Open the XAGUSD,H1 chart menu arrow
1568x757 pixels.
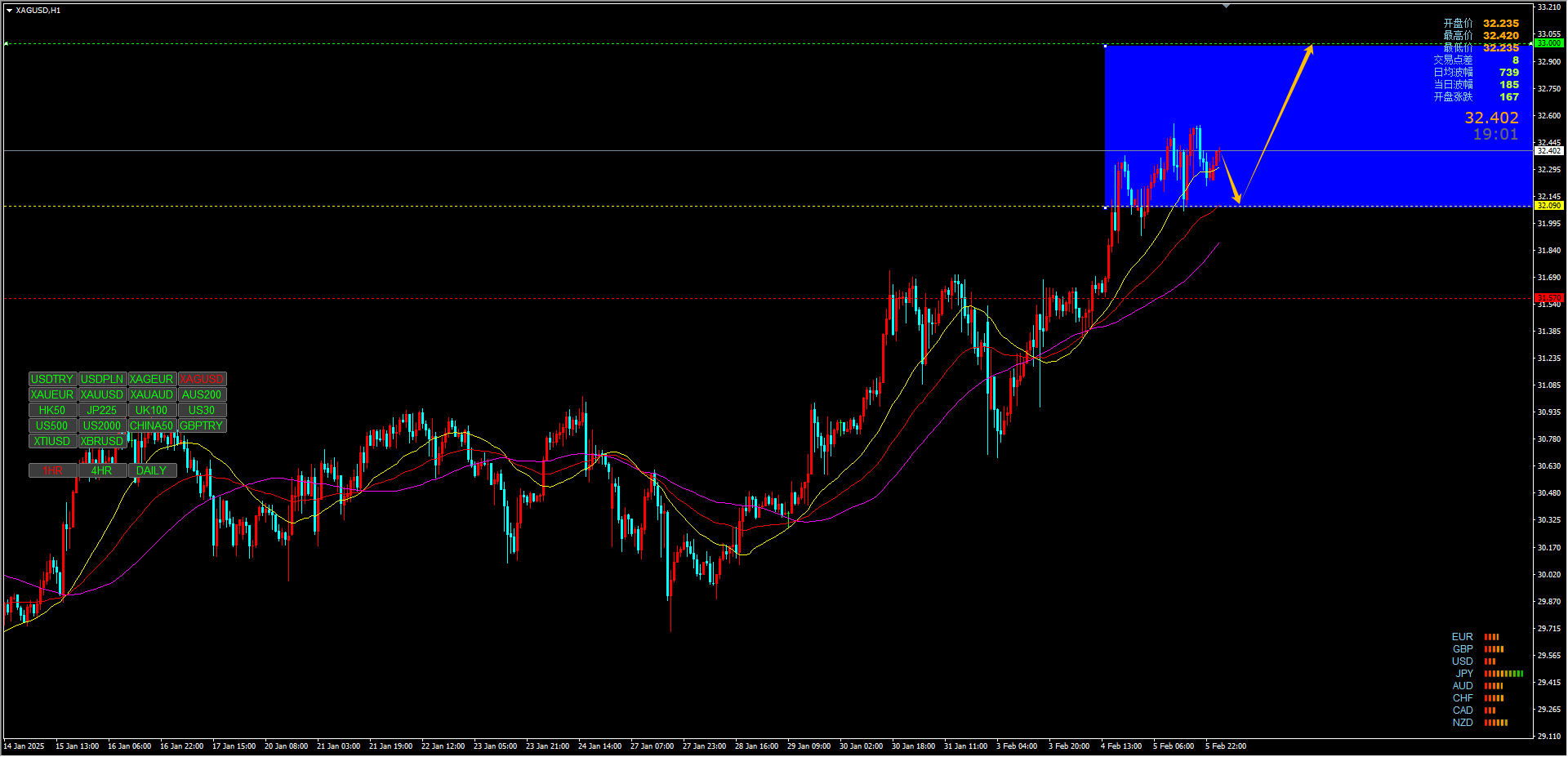tap(10, 11)
